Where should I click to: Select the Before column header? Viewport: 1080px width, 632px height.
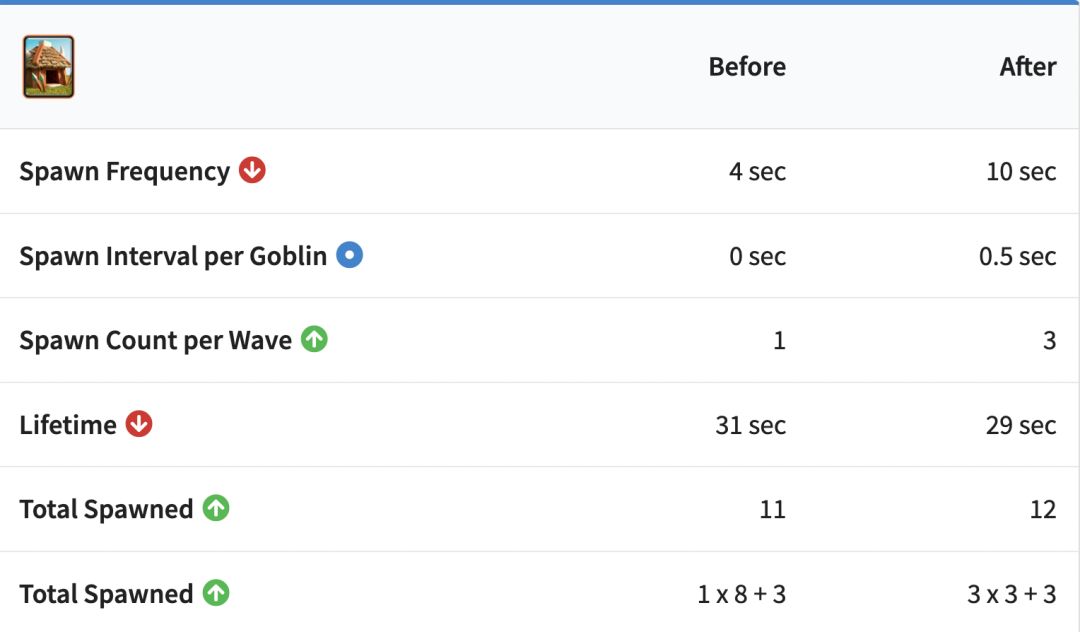(x=747, y=67)
